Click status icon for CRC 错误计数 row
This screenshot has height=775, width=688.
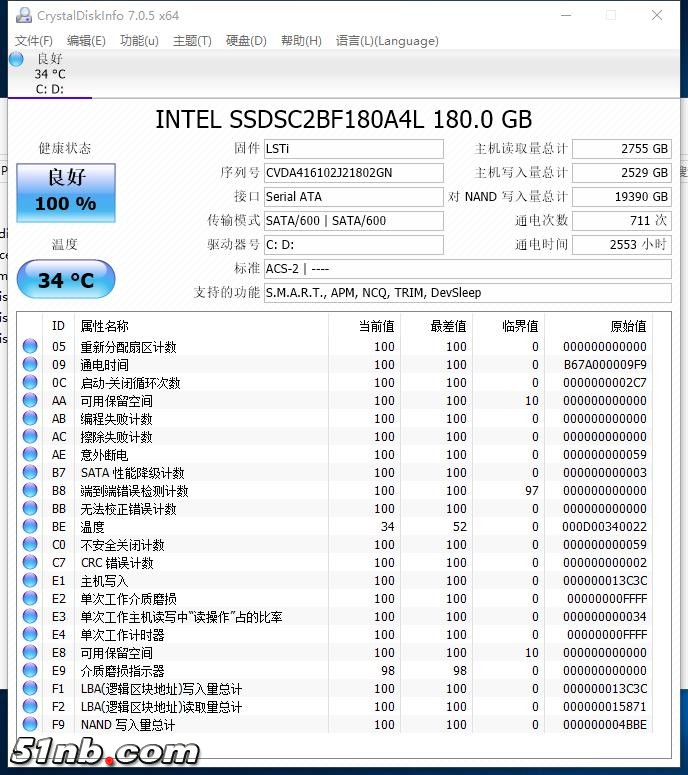(x=30, y=563)
